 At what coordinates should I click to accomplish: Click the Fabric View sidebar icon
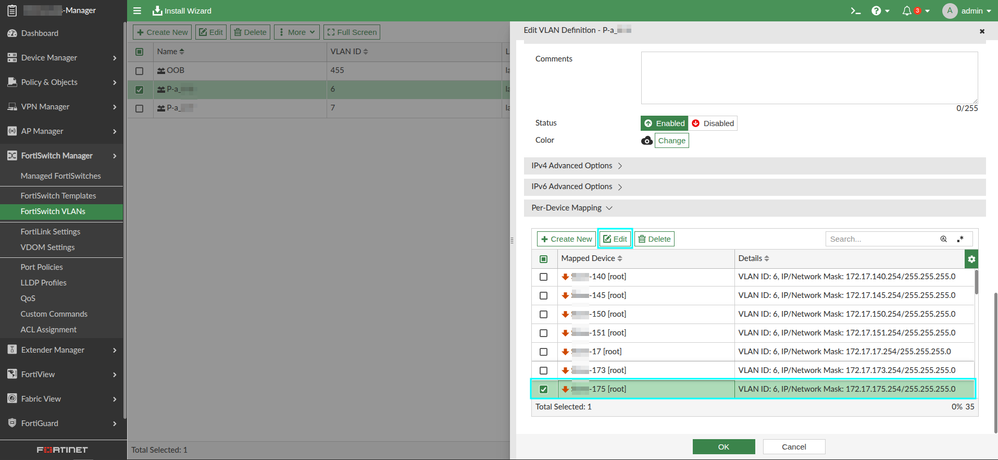point(11,399)
